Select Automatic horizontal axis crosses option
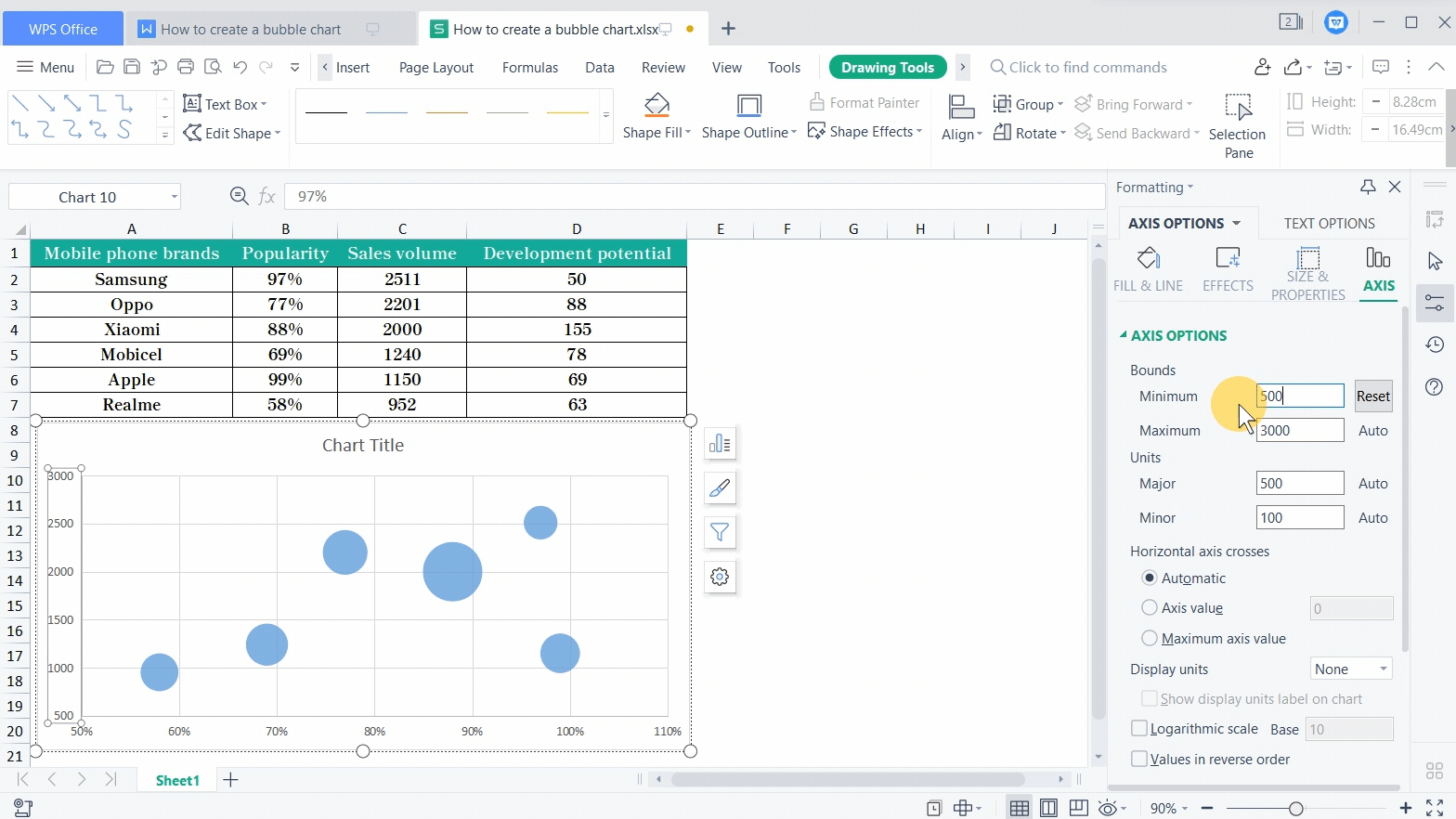Screen dimensions: 1456x819 pyautogui.click(x=1149, y=578)
